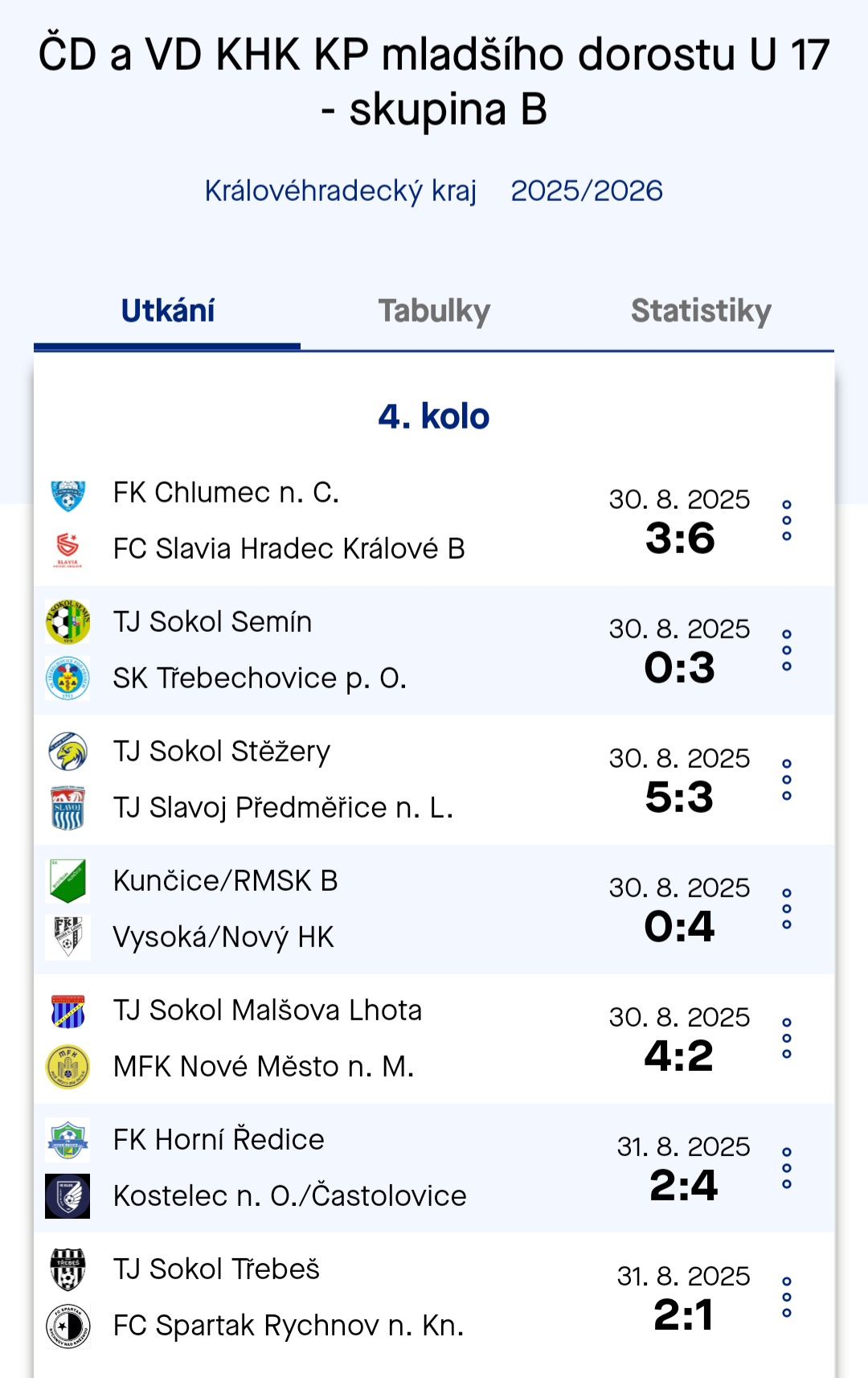Tap the TJ Sokol Stěžery team logo
The image size is (868, 1378).
(x=68, y=752)
